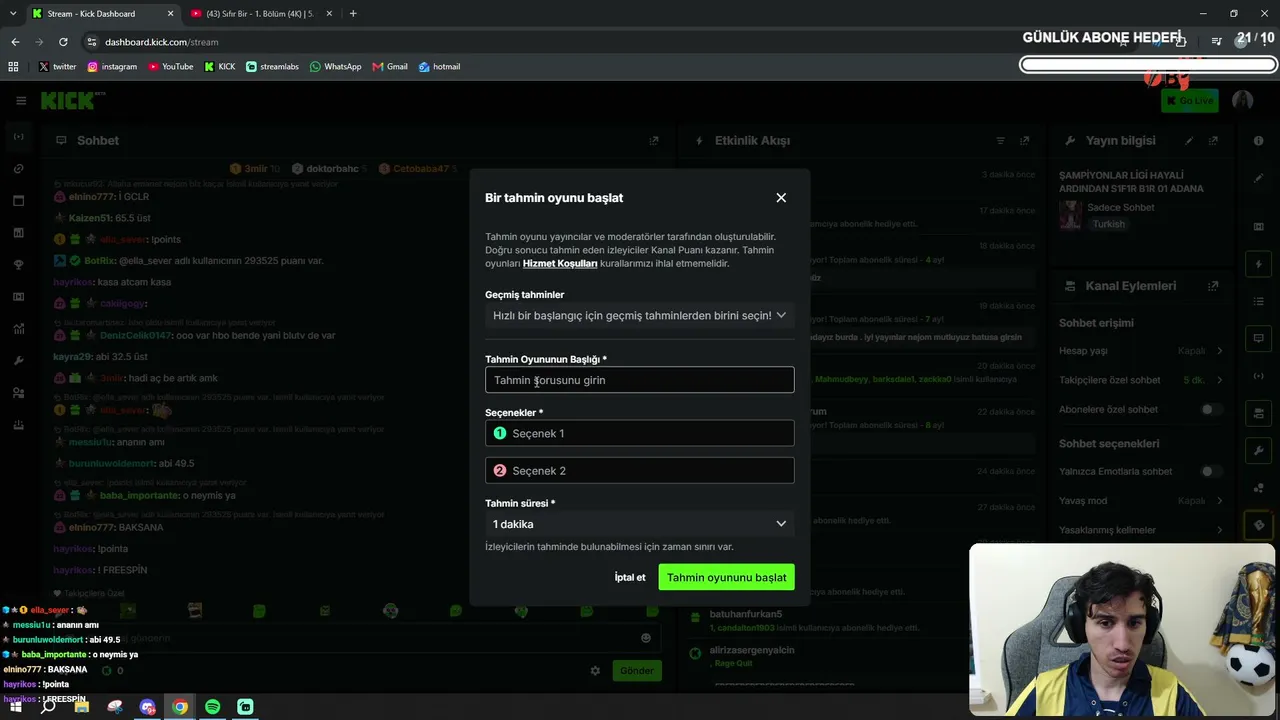Send chat message with Gönder
The height and width of the screenshot is (720, 1280).
636,671
